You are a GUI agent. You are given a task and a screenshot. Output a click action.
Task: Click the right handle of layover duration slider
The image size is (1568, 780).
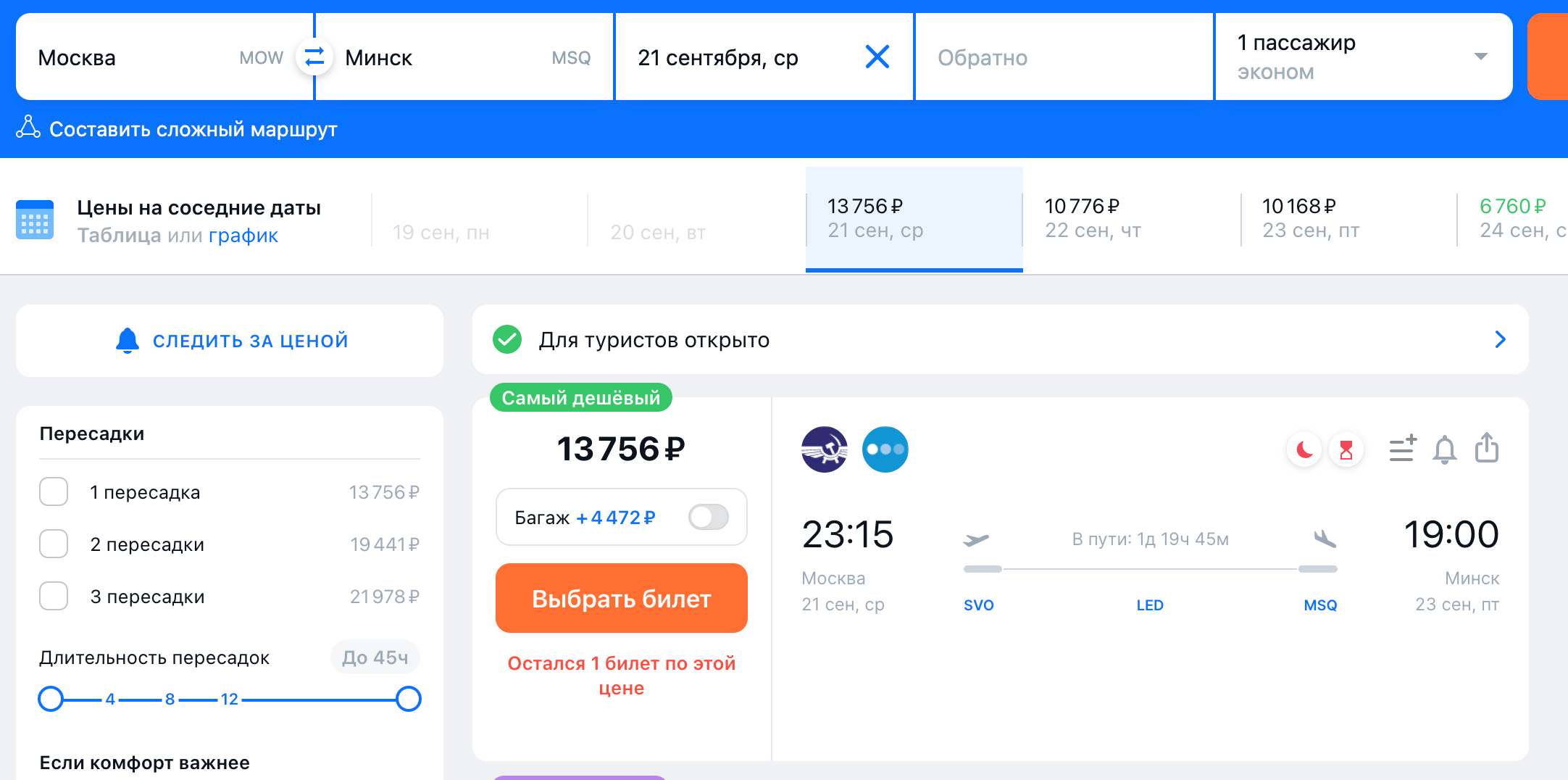tap(409, 699)
